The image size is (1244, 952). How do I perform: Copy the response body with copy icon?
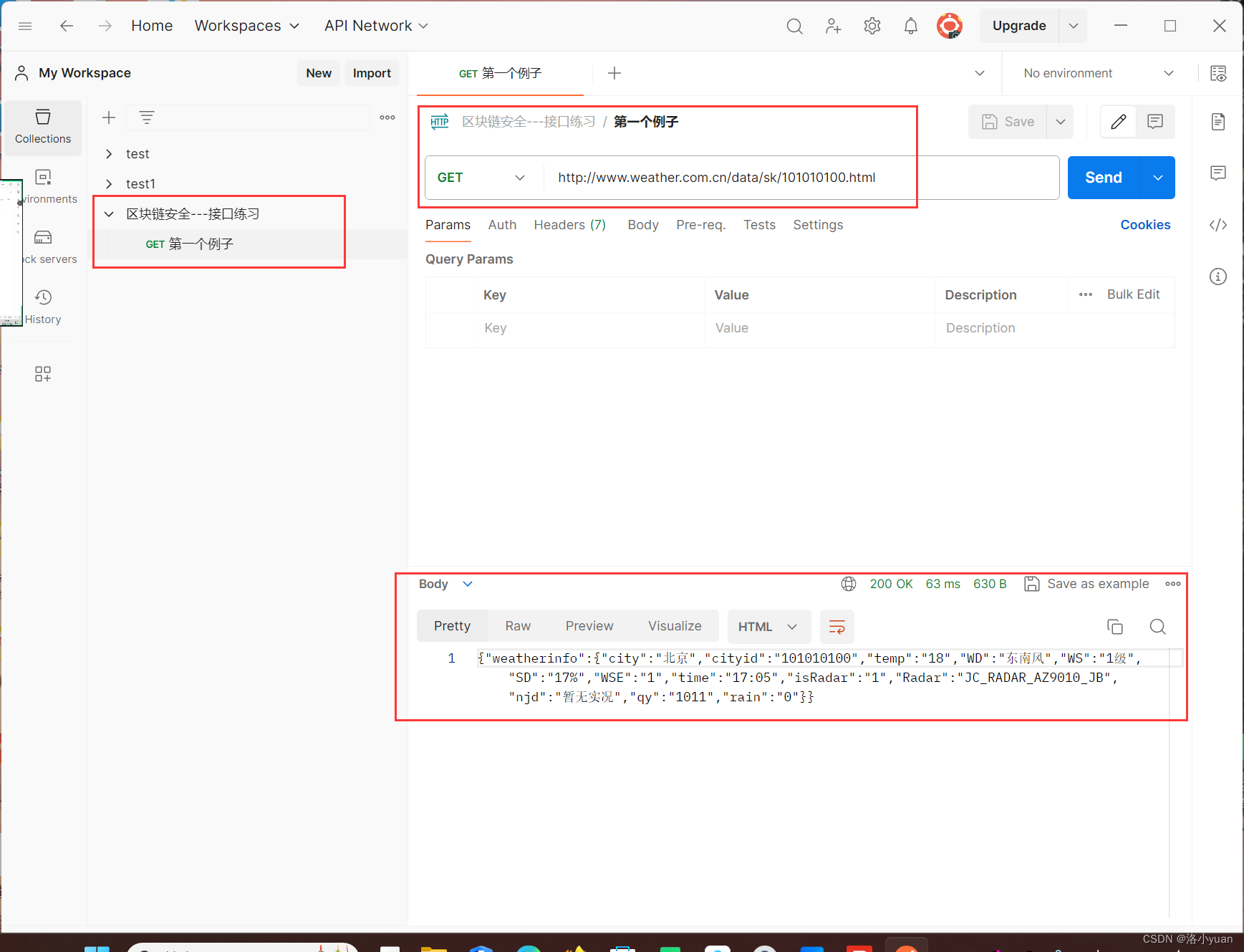[1115, 627]
